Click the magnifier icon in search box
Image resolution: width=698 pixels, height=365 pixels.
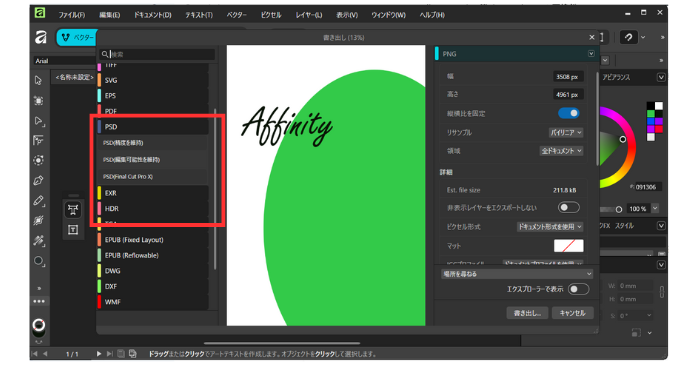(x=105, y=54)
